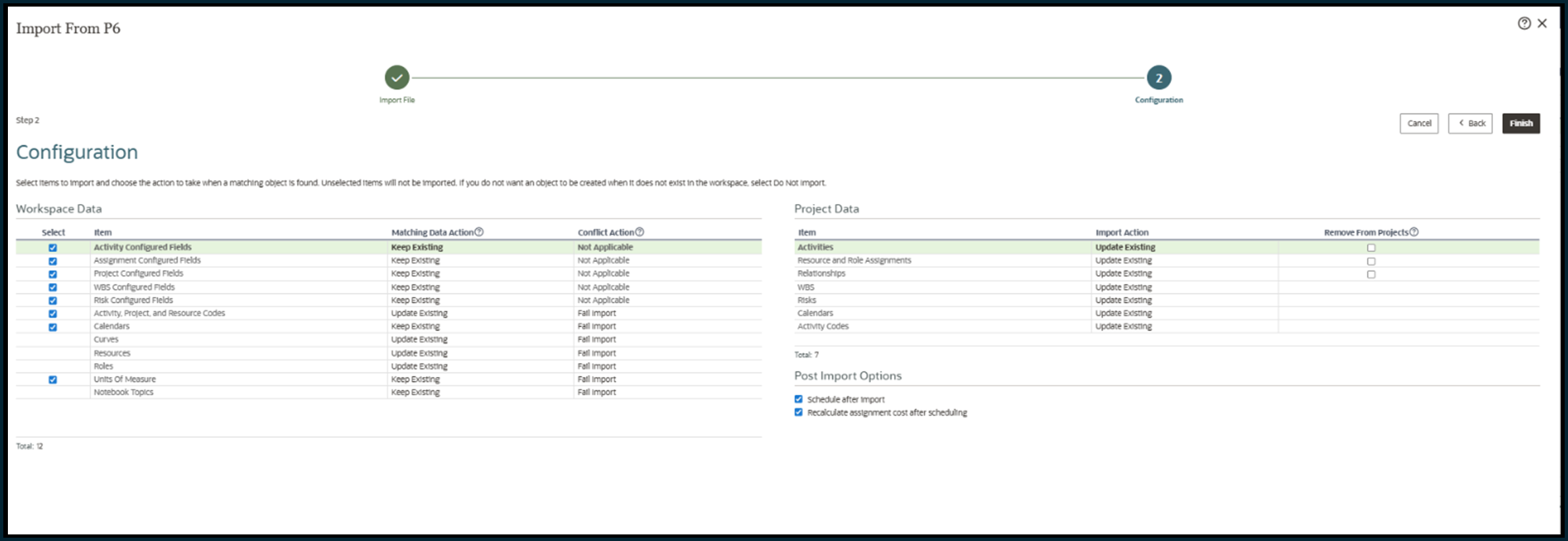Click Not Applicable for WBS Configured Fields

pyautogui.click(x=603, y=287)
